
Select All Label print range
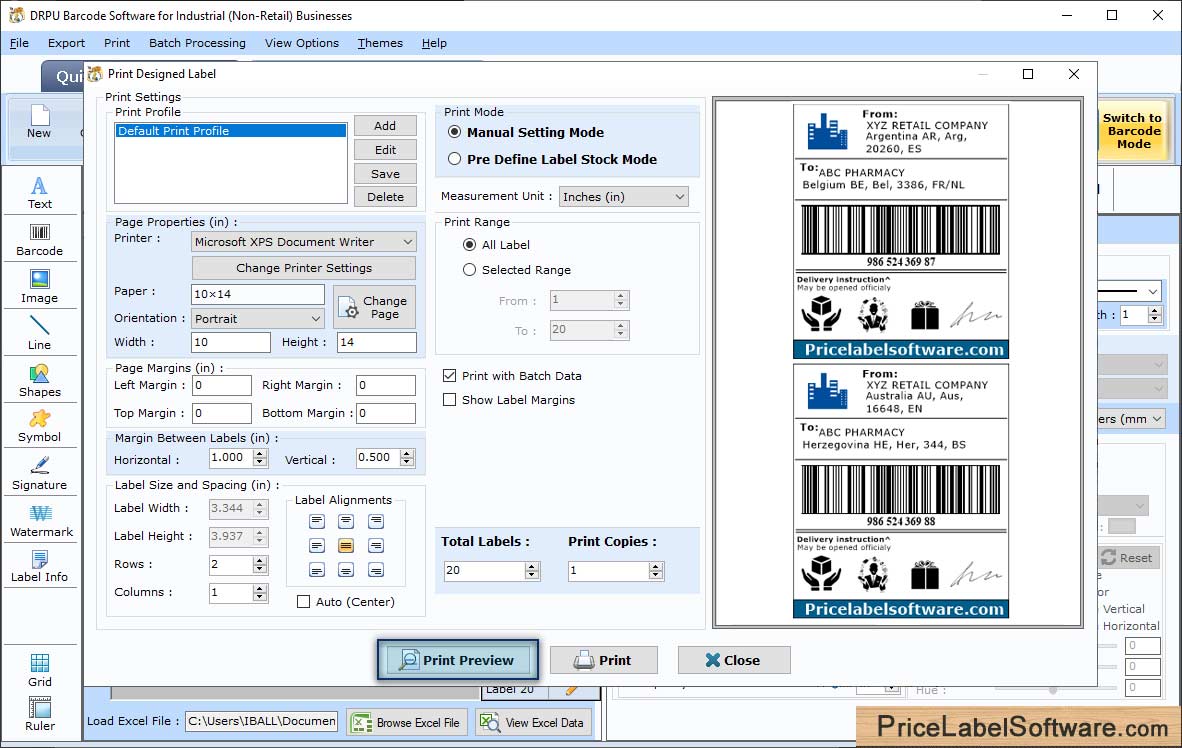[470, 245]
